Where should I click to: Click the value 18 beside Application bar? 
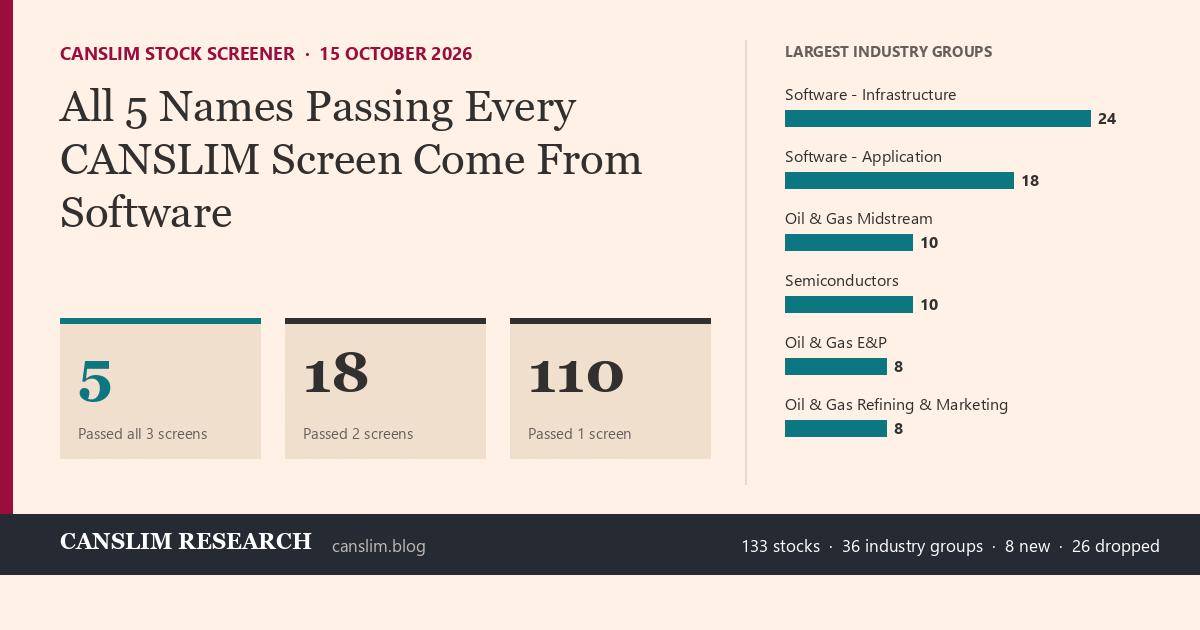tap(1030, 181)
